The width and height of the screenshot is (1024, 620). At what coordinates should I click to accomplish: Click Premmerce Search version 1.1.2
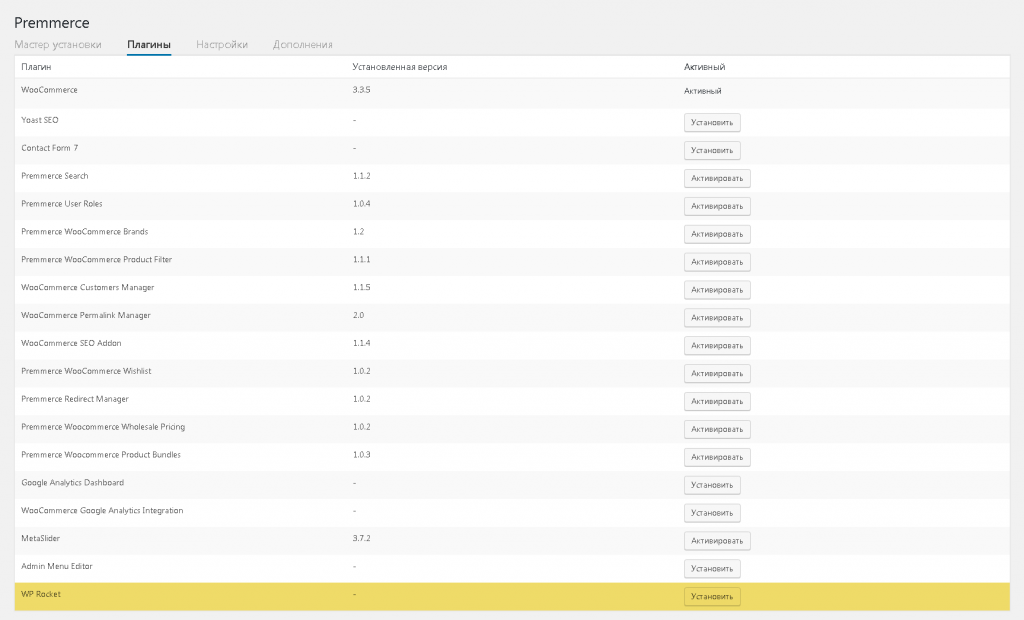pos(361,176)
